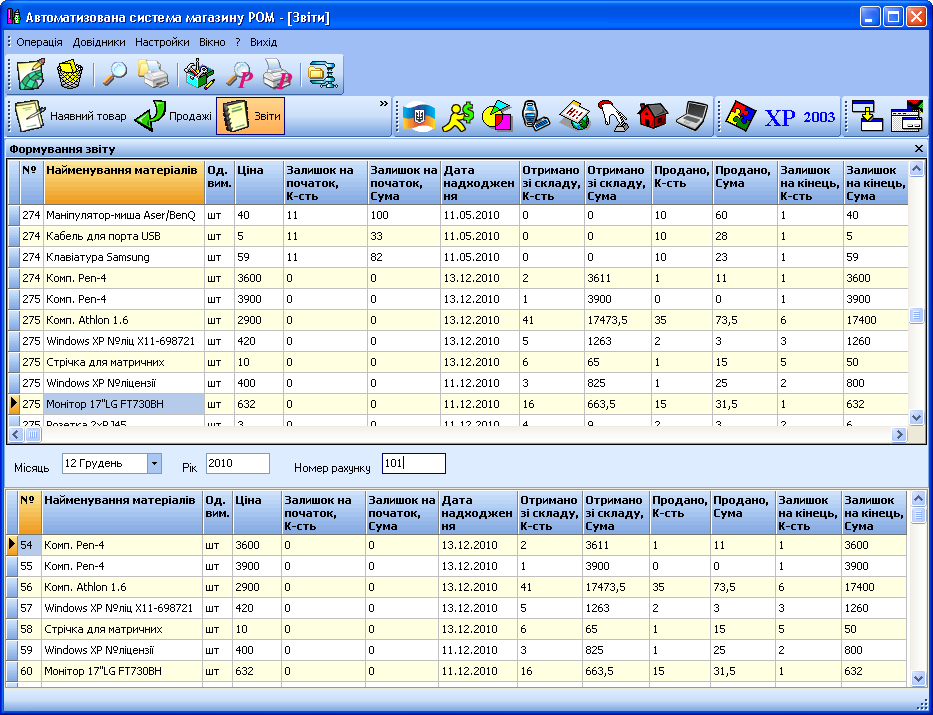Click up arrow of lower table scrollbar

click(x=918, y=498)
